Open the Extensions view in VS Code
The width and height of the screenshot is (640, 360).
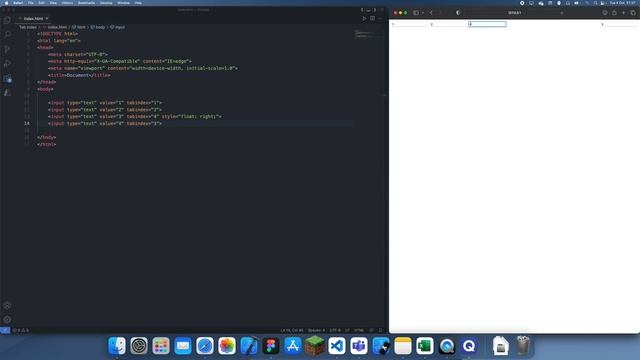click(7, 78)
